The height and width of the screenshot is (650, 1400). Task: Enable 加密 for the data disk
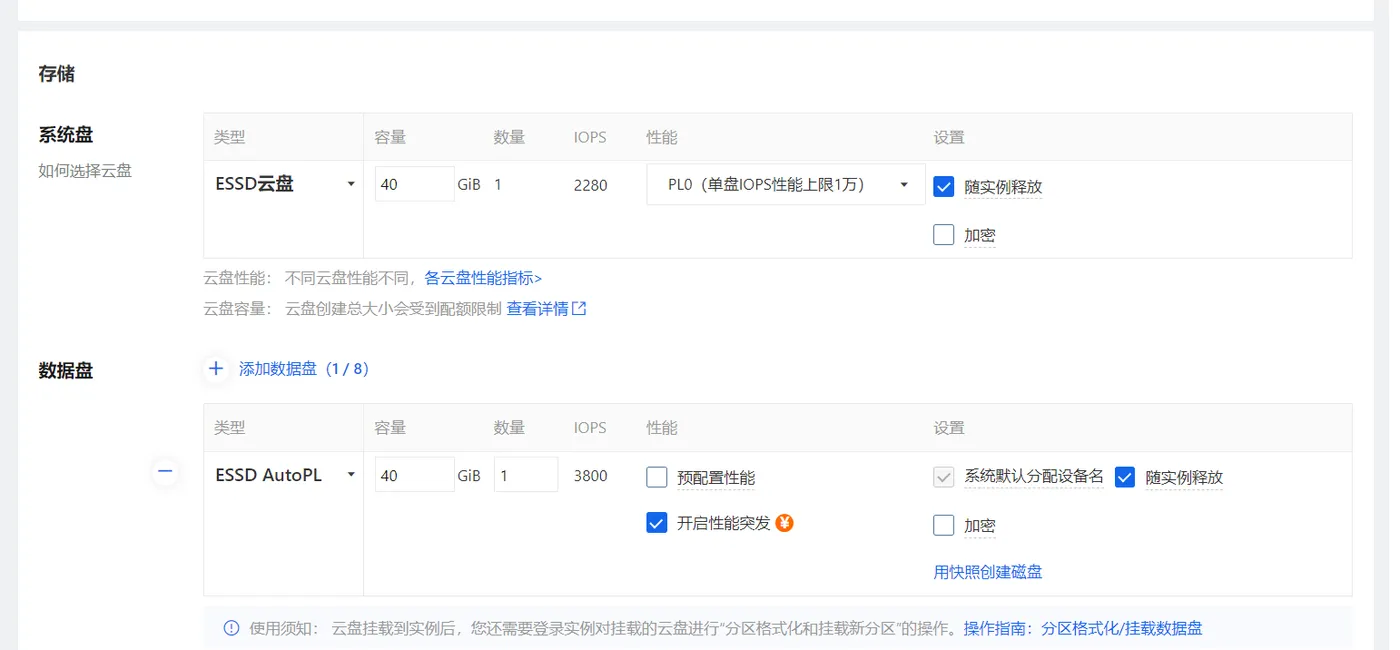point(943,525)
